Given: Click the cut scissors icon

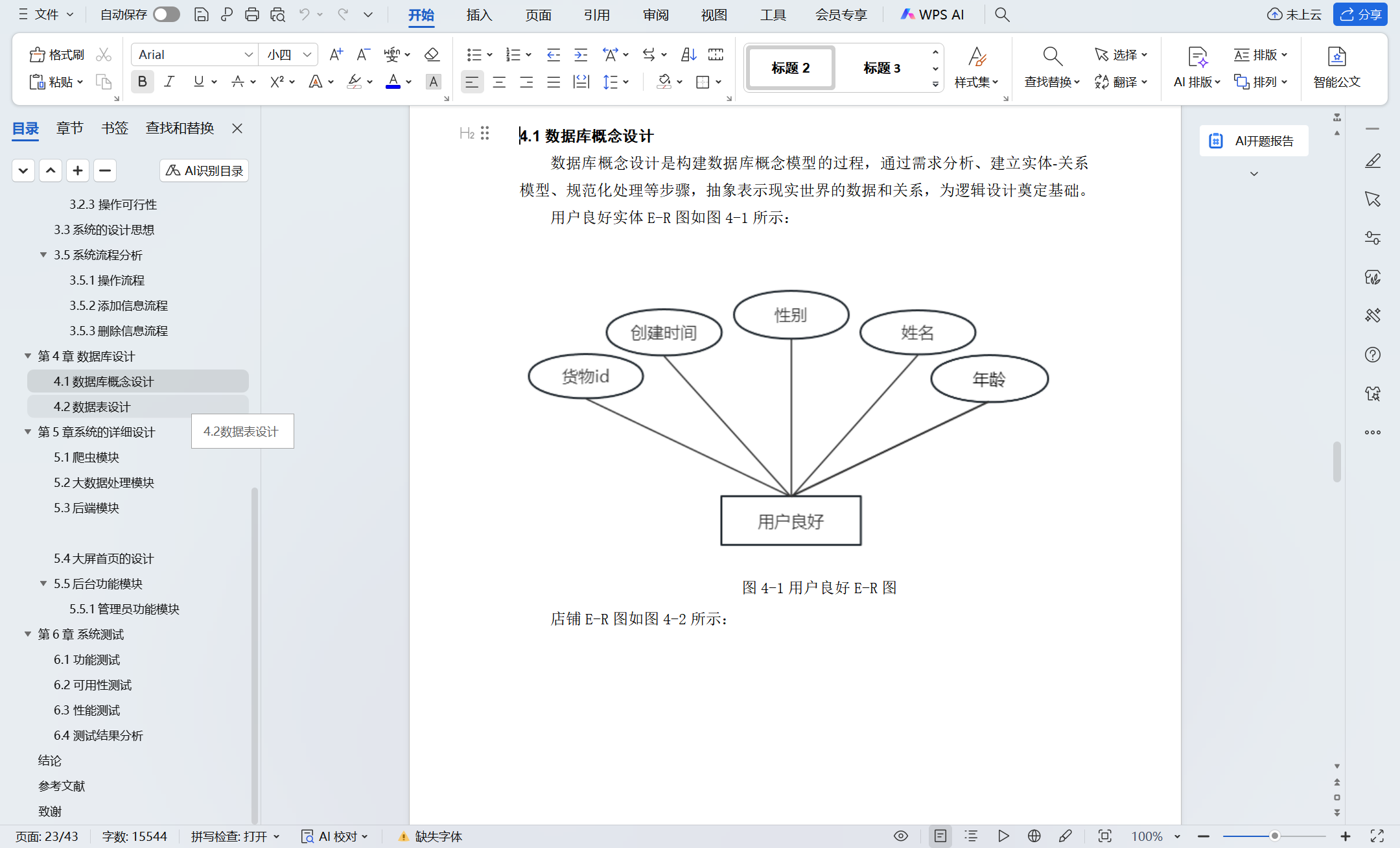Looking at the screenshot, I should tap(104, 54).
